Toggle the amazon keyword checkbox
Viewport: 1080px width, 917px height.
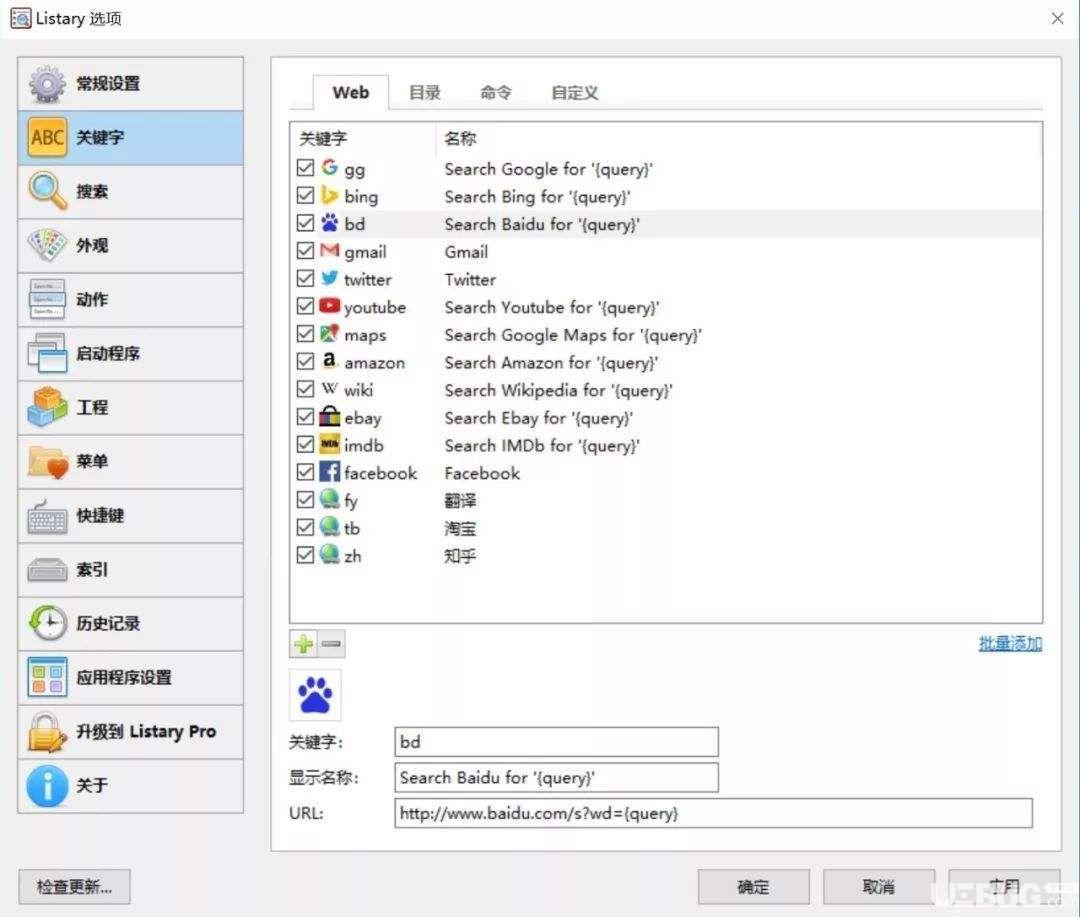pyautogui.click(x=305, y=362)
